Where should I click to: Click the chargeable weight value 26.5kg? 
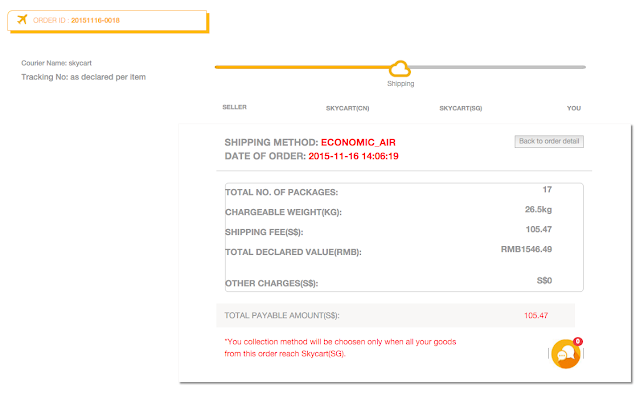538,209
